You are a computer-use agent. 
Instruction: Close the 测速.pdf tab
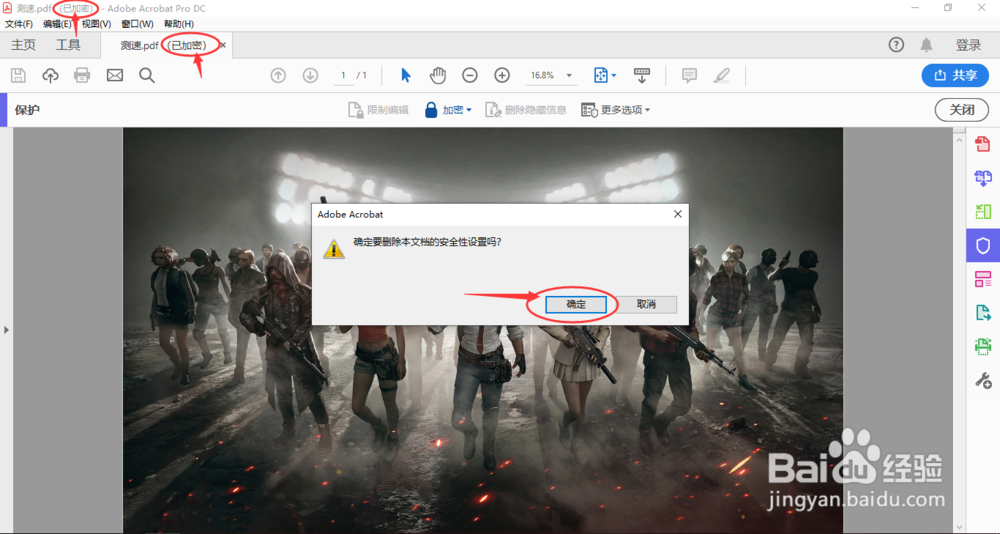[x=223, y=45]
